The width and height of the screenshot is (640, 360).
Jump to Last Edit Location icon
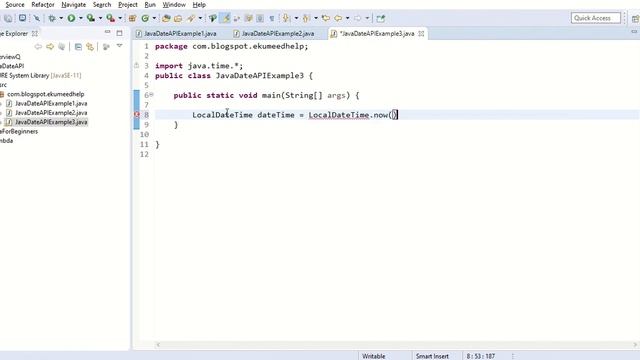click(325, 18)
